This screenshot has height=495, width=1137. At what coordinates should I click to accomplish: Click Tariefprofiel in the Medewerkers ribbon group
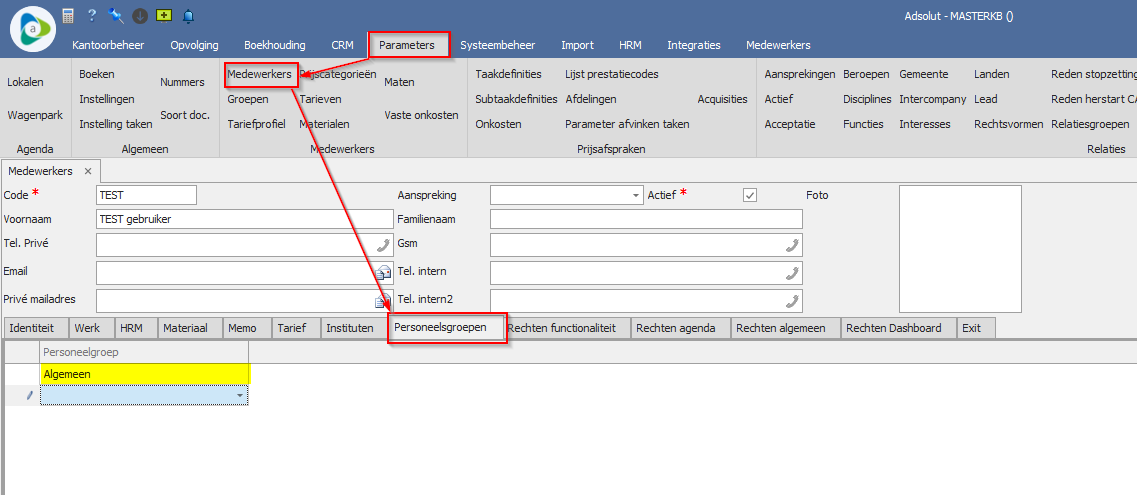click(x=256, y=124)
